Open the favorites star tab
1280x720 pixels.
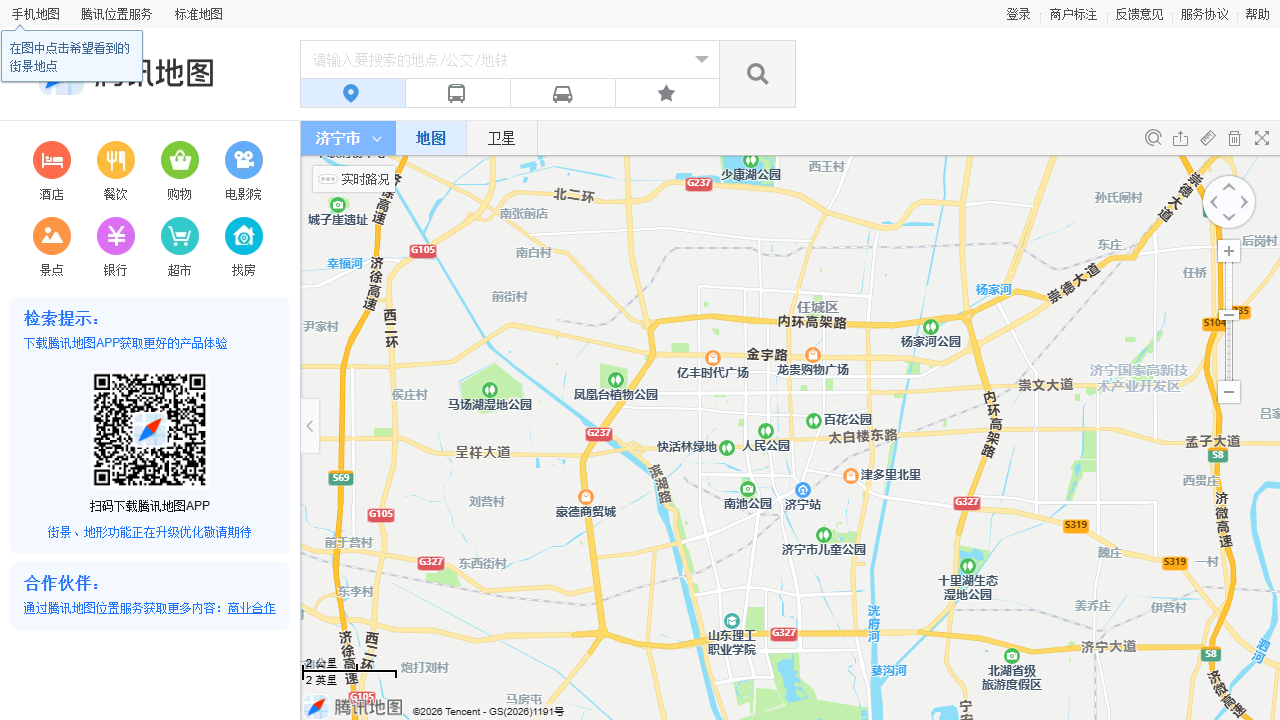667,93
